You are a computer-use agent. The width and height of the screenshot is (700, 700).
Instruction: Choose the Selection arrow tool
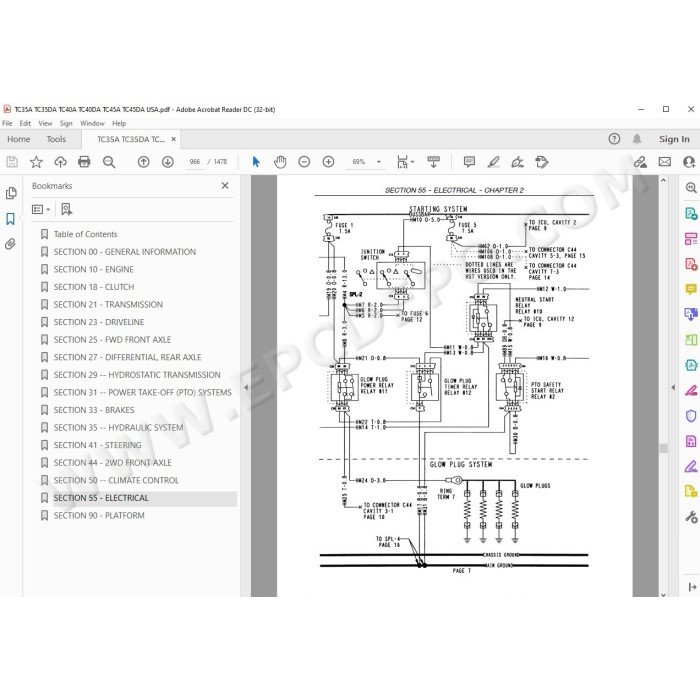pos(256,162)
